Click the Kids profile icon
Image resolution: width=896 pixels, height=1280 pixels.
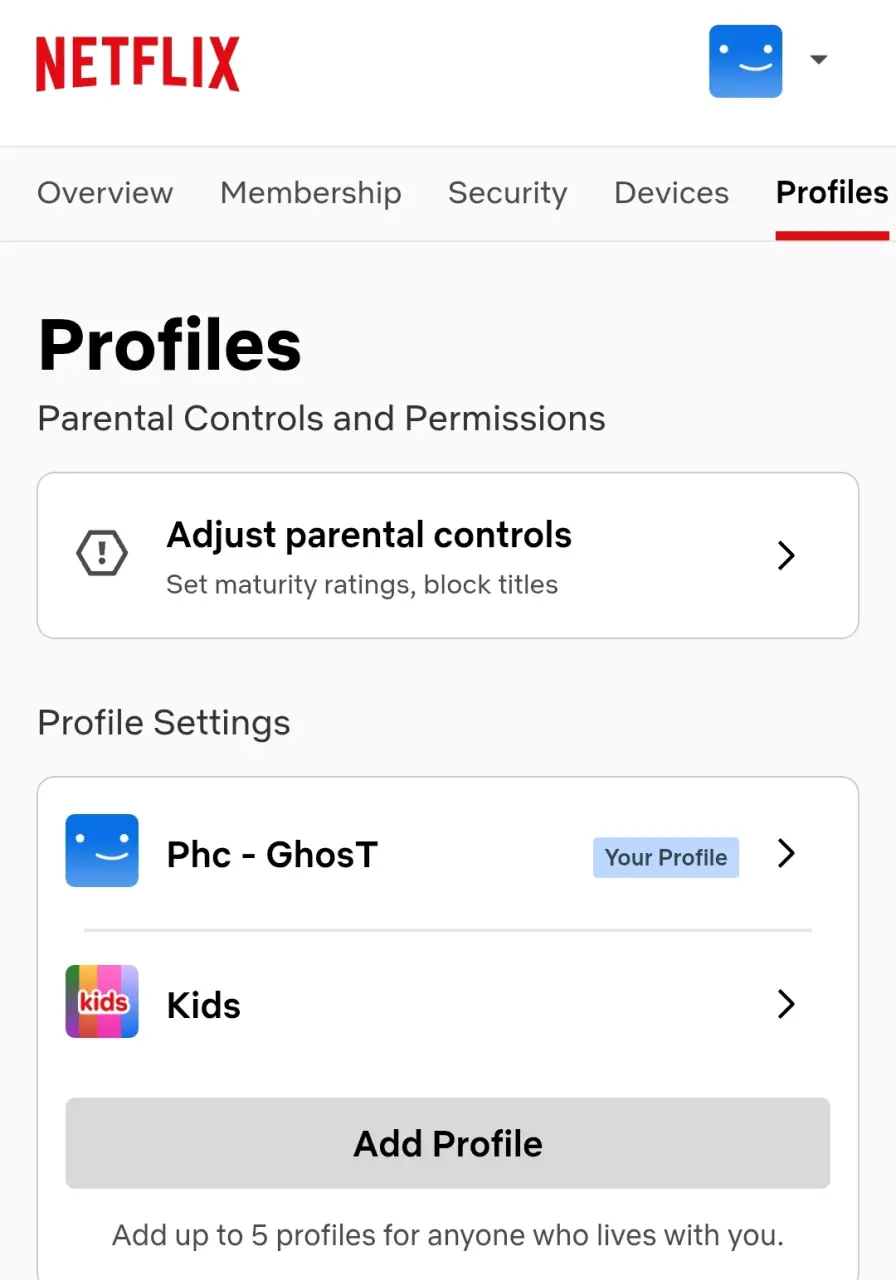click(102, 1001)
